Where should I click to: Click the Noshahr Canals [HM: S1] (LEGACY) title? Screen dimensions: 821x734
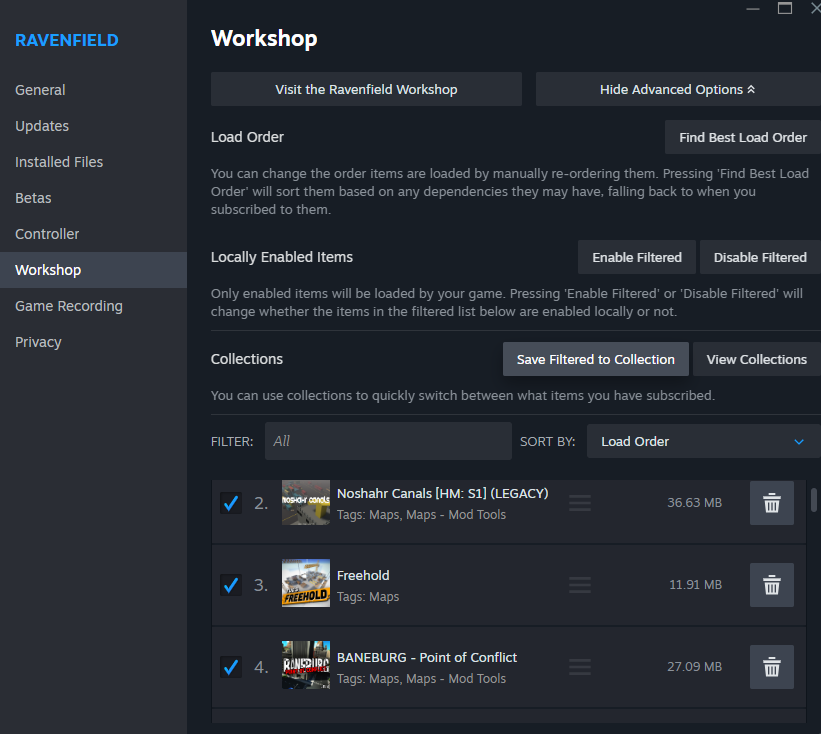pos(442,494)
